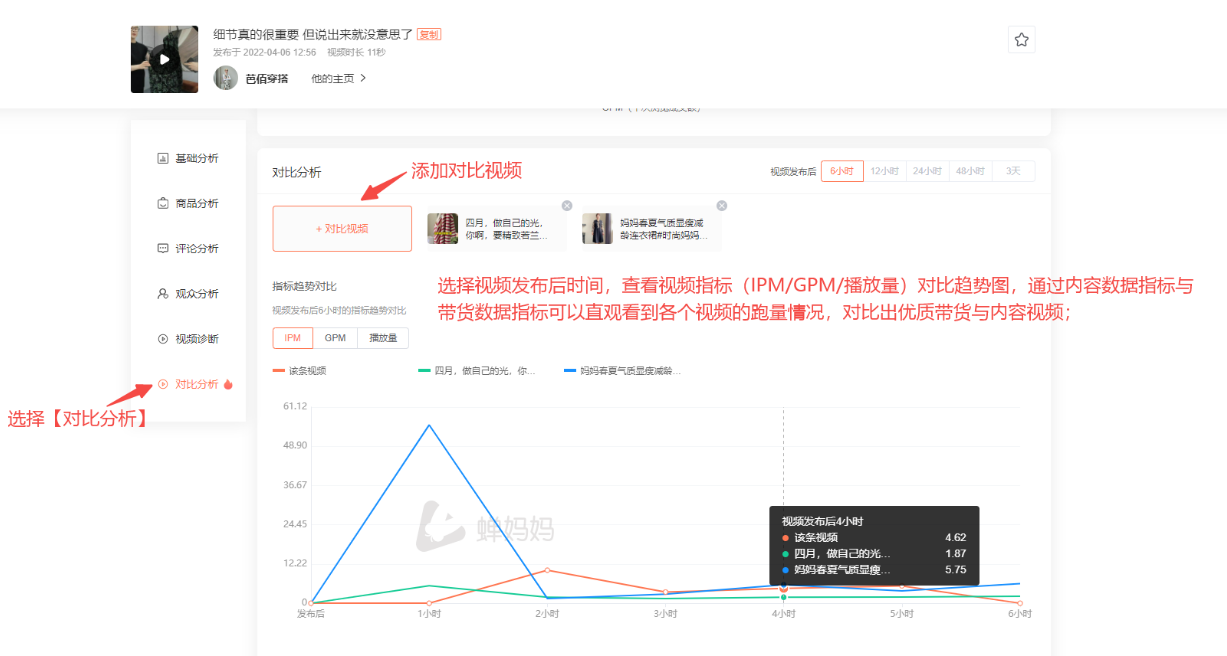Remove the 四月，做自己的光 comparison video
Image resolution: width=1227 pixels, height=656 pixels.
(567, 205)
